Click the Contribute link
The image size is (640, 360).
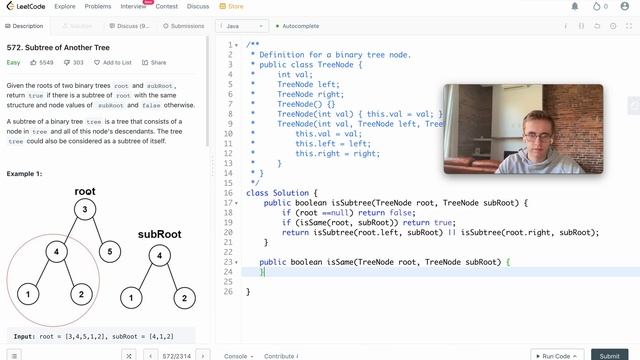281,356
